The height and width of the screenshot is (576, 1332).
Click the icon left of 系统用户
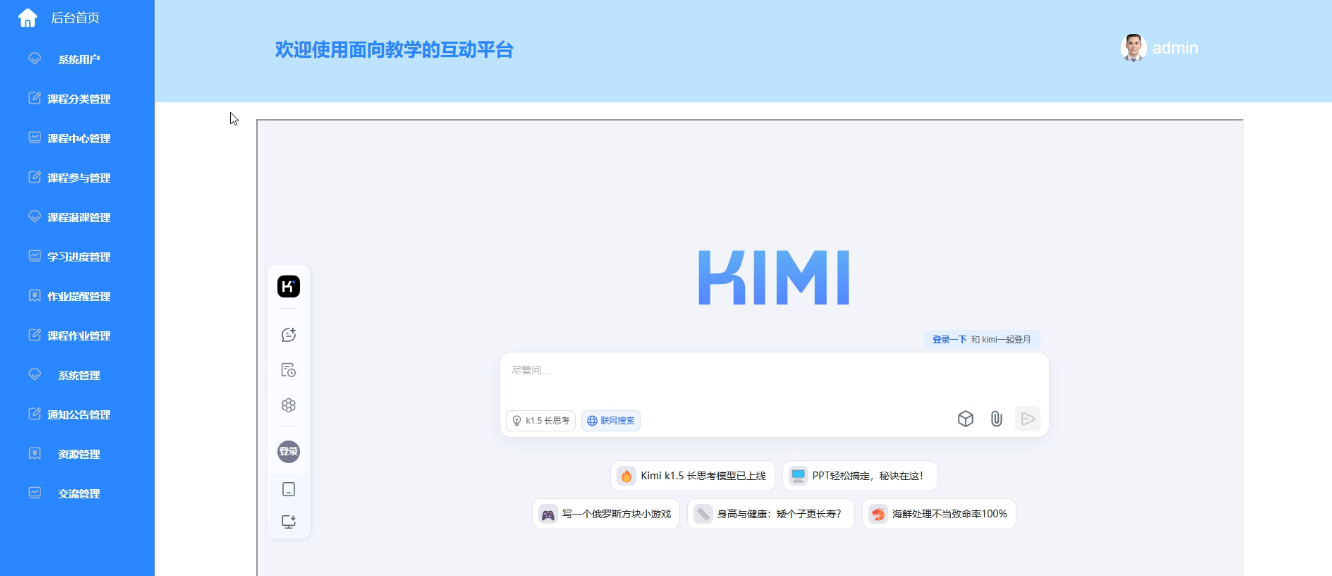pos(34,59)
